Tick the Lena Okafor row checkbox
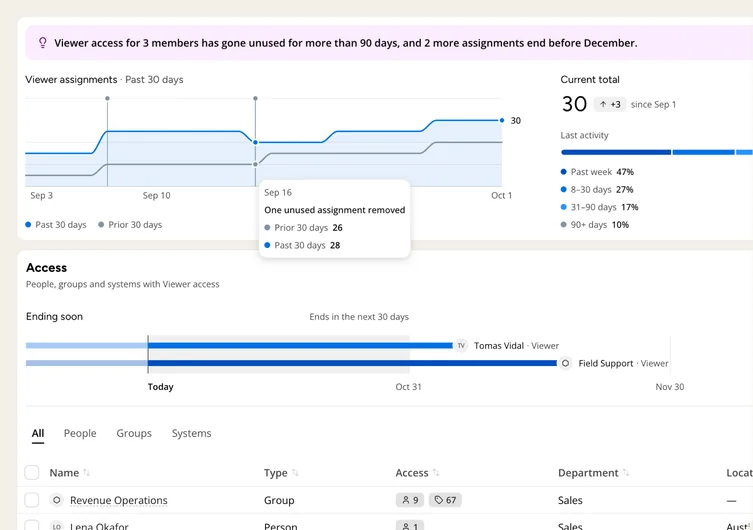This screenshot has height=530, width=753. pos(32,526)
